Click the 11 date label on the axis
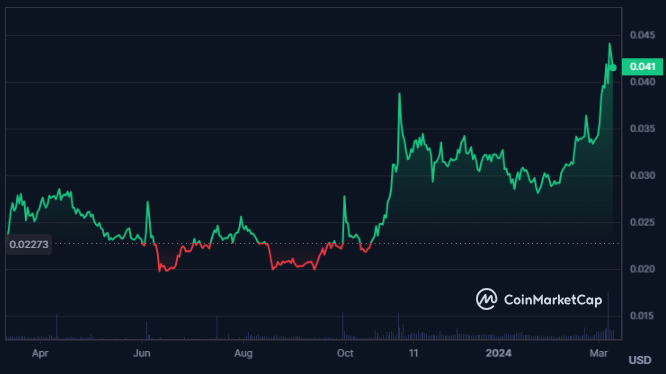 (x=413, y=353)
